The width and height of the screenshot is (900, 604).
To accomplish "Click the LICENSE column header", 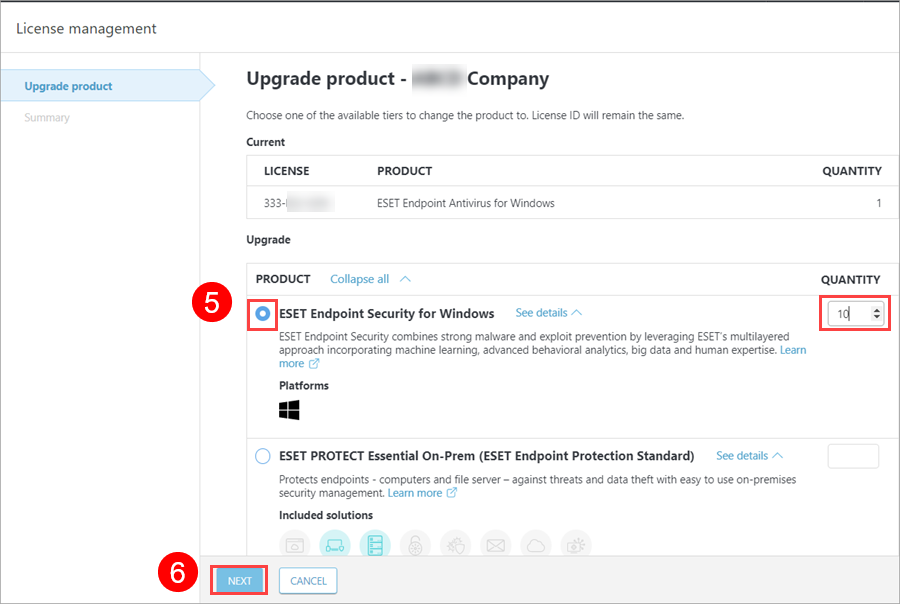I will pyautogui.click(x=286, y=171).
